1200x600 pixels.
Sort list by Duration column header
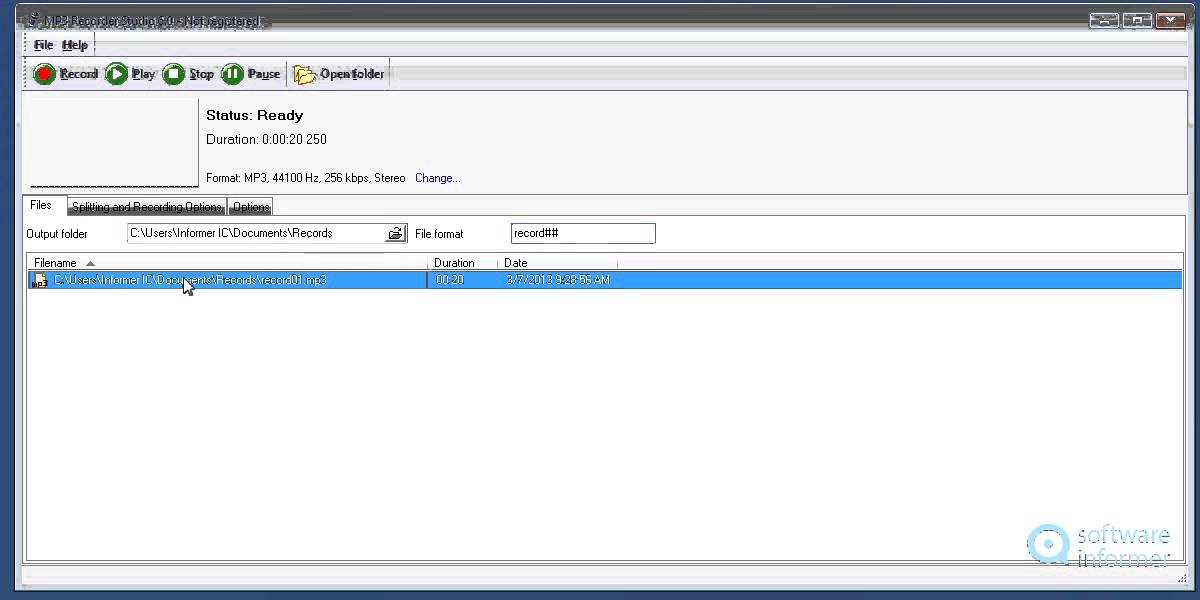[x=462, y=263]
